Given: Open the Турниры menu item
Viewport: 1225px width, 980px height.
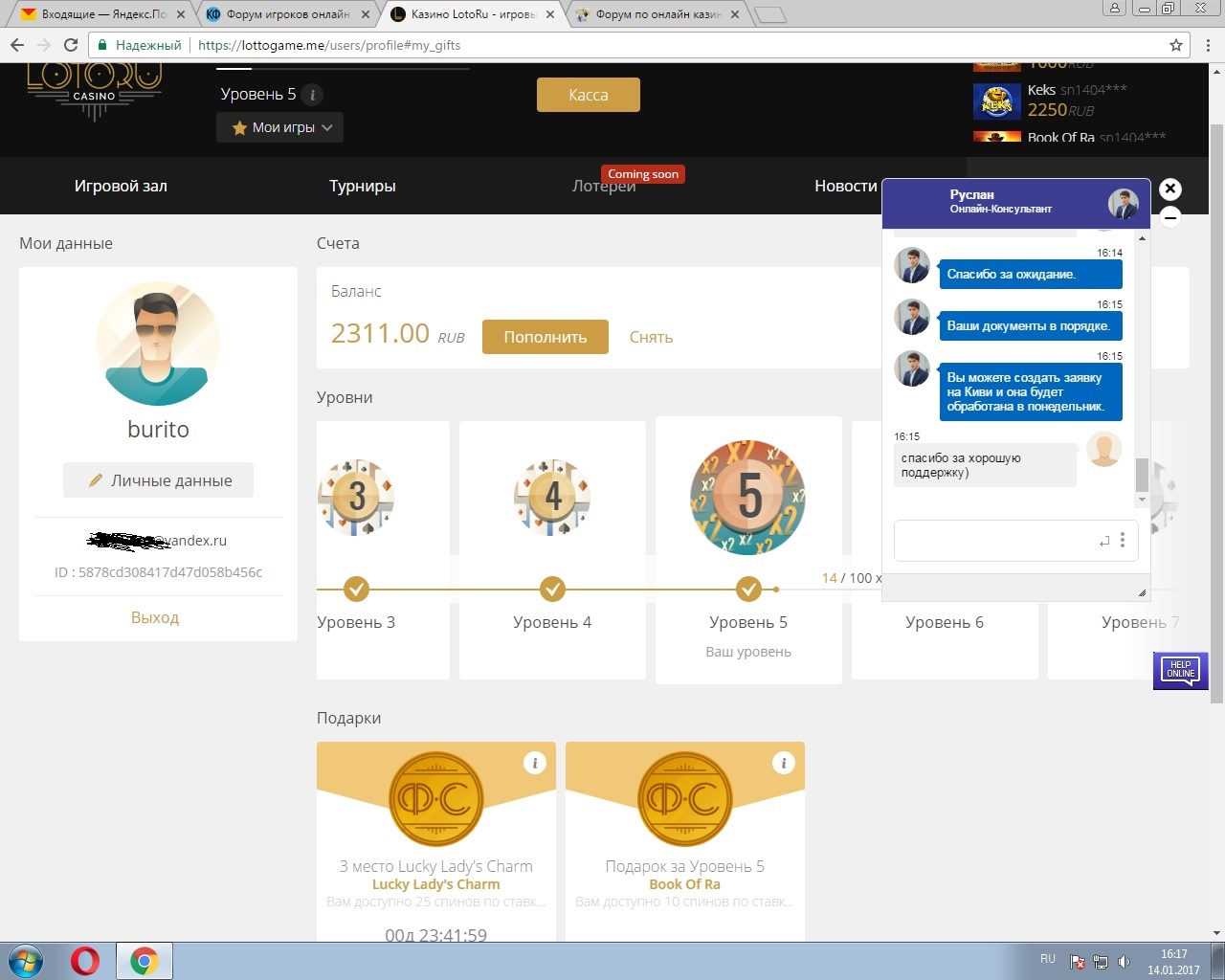Looking at the screenshot, I should click(362, 186).
